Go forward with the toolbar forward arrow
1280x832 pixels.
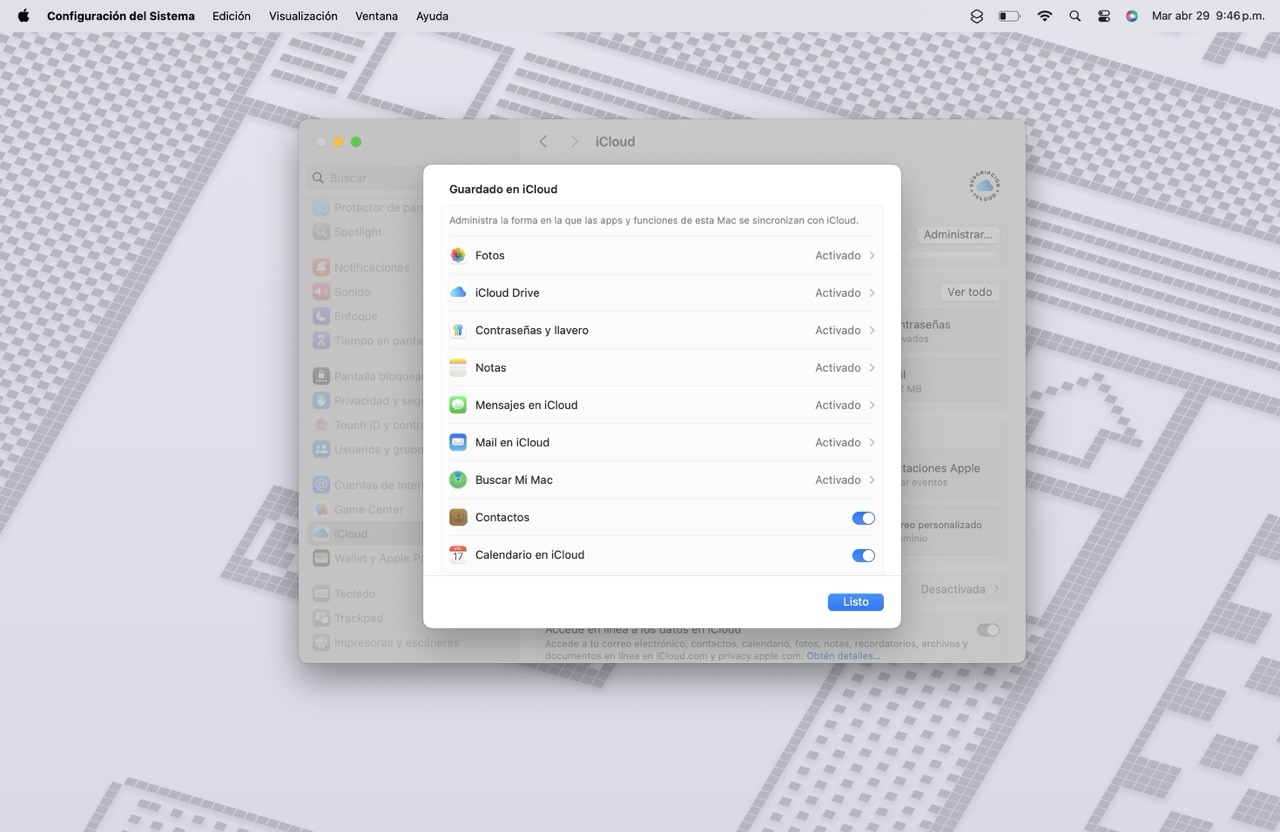[x=574, y=142]
